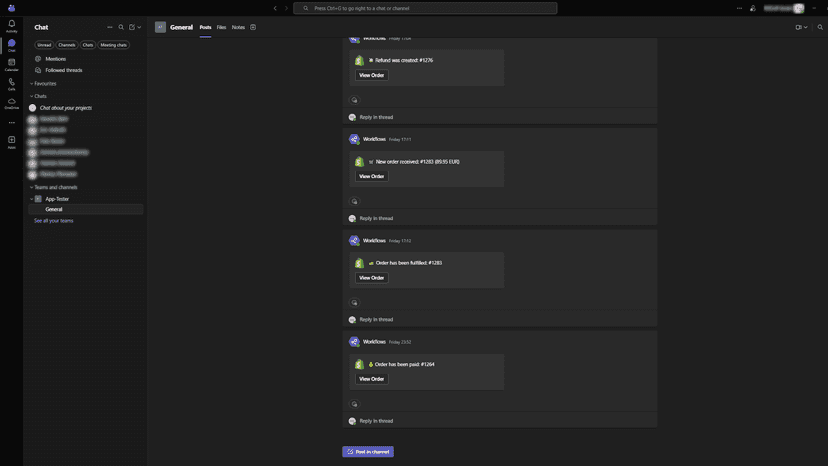React to the Order has been fulfilled #1283 message
The height and width of the screenshot is (466, 828).
point(354,303)
